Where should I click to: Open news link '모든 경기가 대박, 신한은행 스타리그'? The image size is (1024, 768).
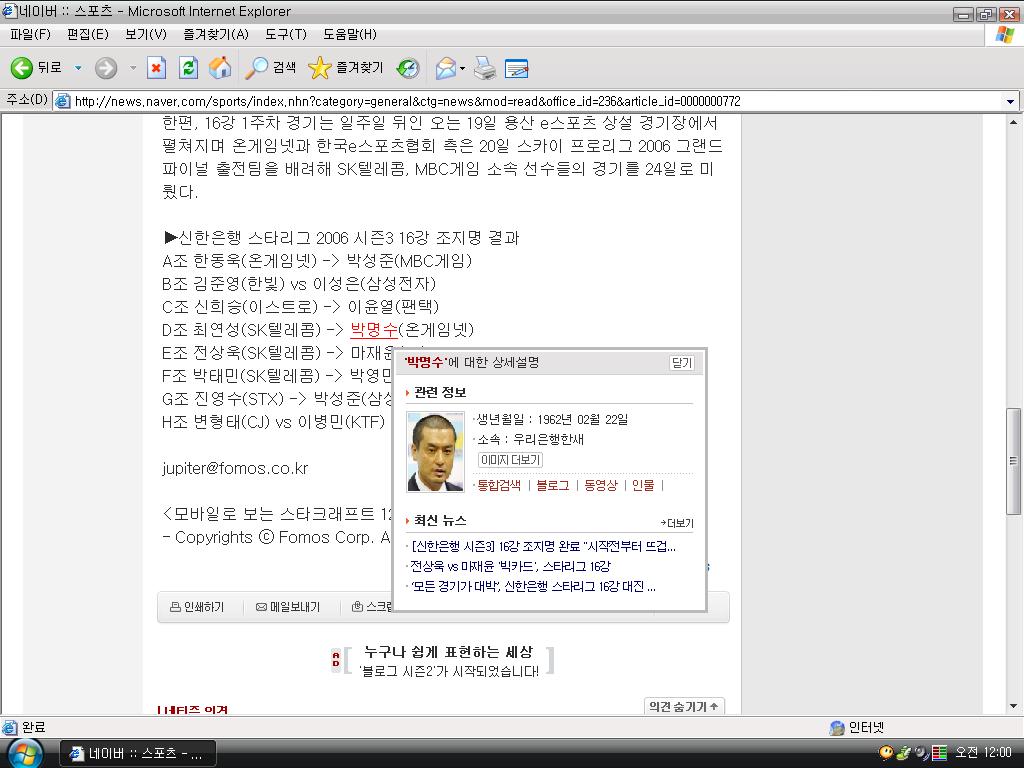click(x=533, y=586)
